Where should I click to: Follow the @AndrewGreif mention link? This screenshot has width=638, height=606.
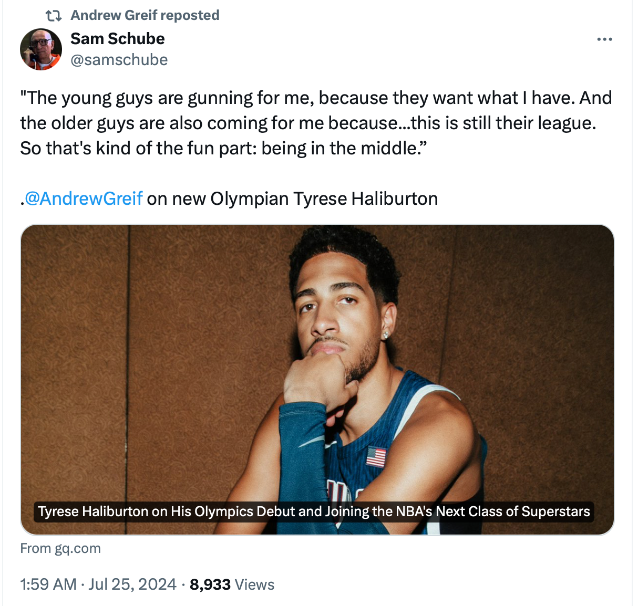click(84, 198)
